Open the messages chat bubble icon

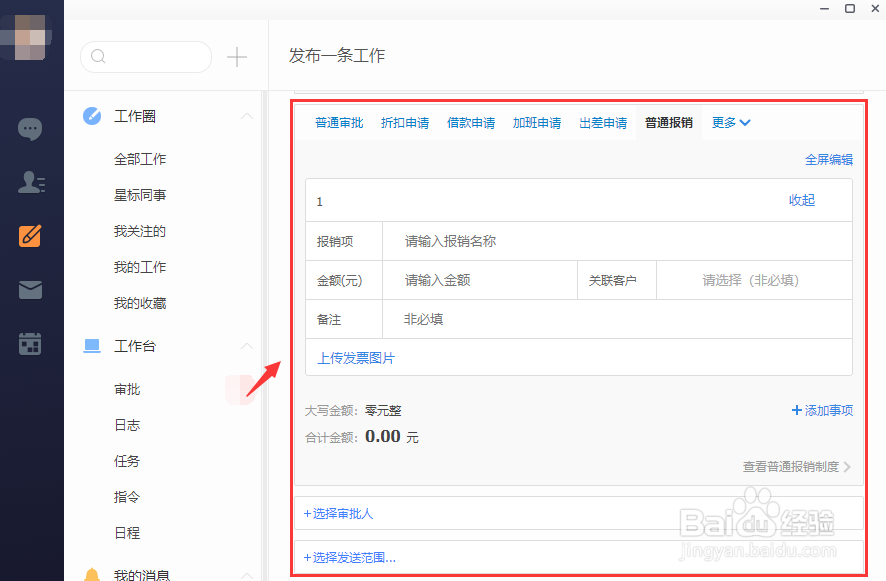[x=30, y=129]
